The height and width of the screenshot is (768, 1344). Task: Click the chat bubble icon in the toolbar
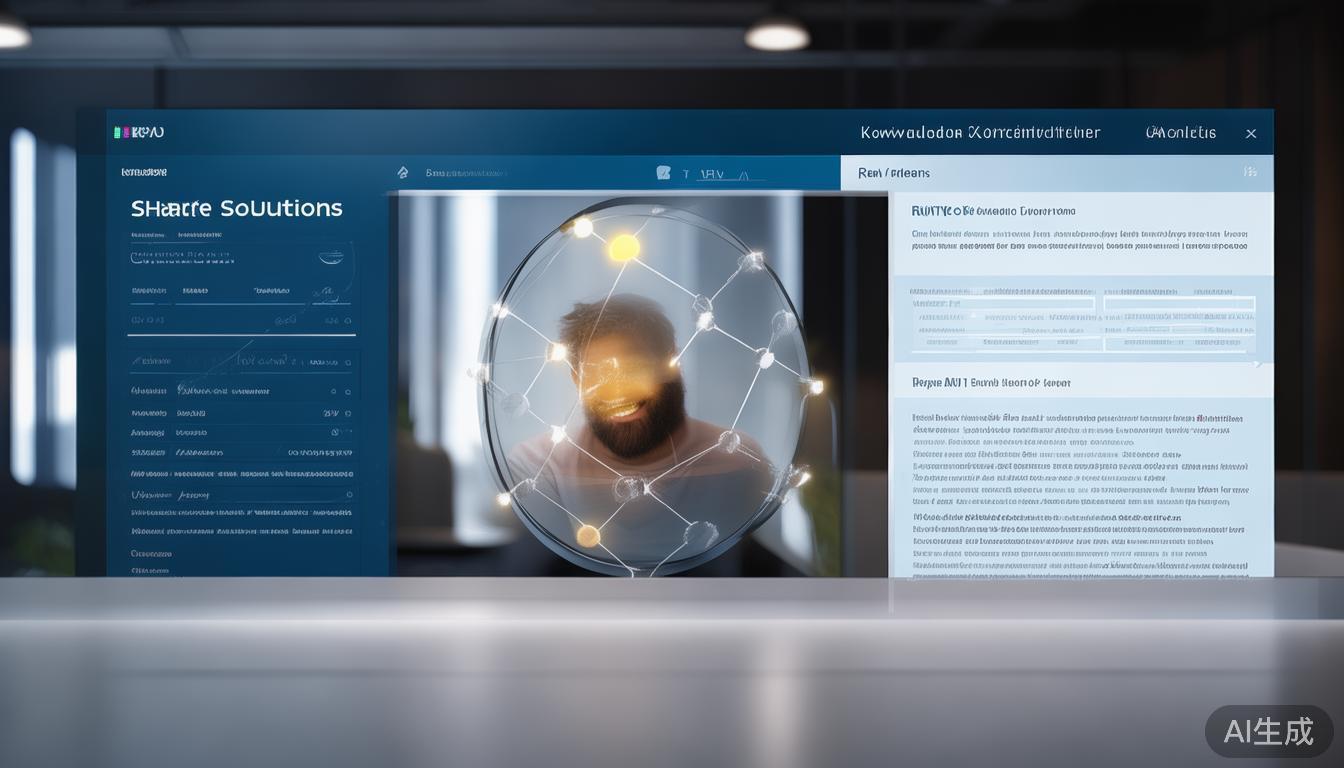click(x=663, y=173)
